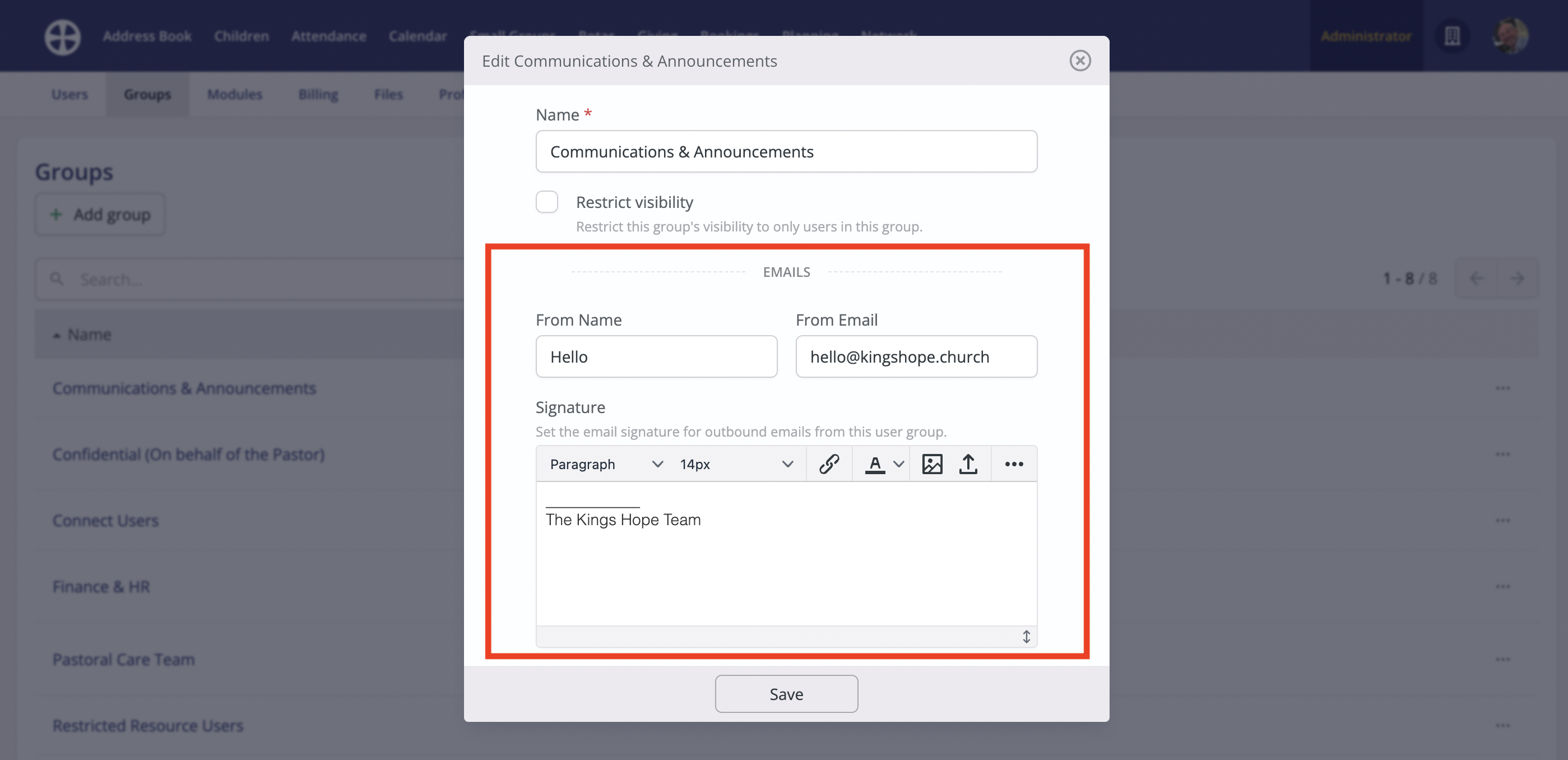Save the Communications & Announcements group
The width and height of the screenshot is (1568, 760).
(786, 693)
